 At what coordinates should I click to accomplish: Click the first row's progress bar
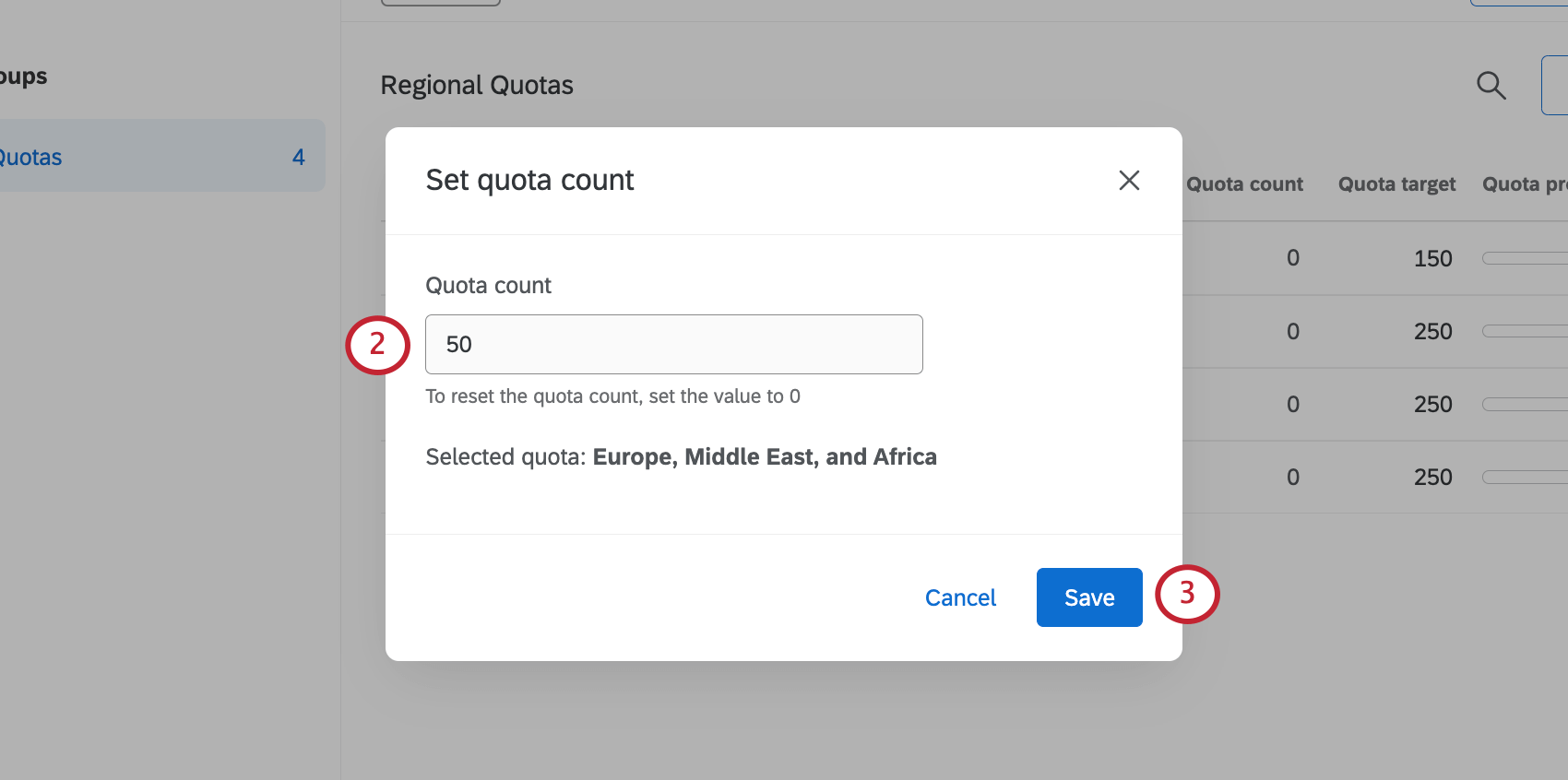[1525, 259]
